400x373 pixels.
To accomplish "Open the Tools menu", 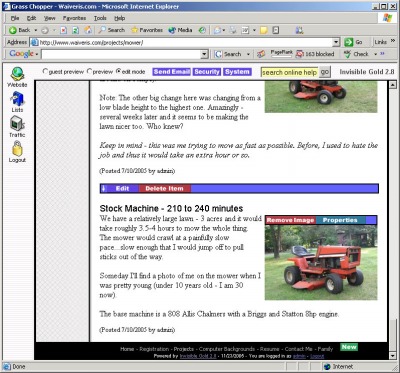I will pos(100,18).
